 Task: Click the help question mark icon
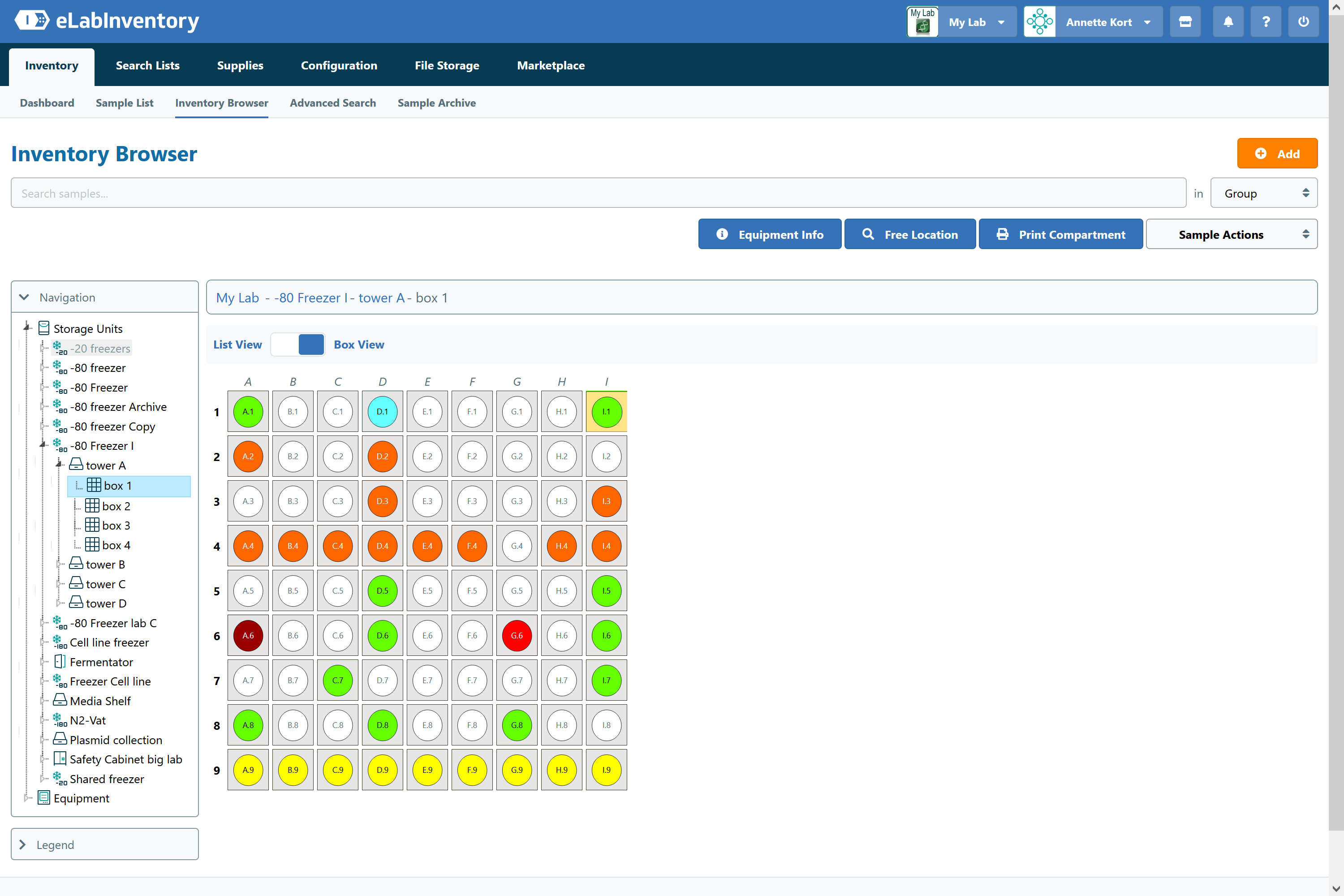(x=1266, y=22)
